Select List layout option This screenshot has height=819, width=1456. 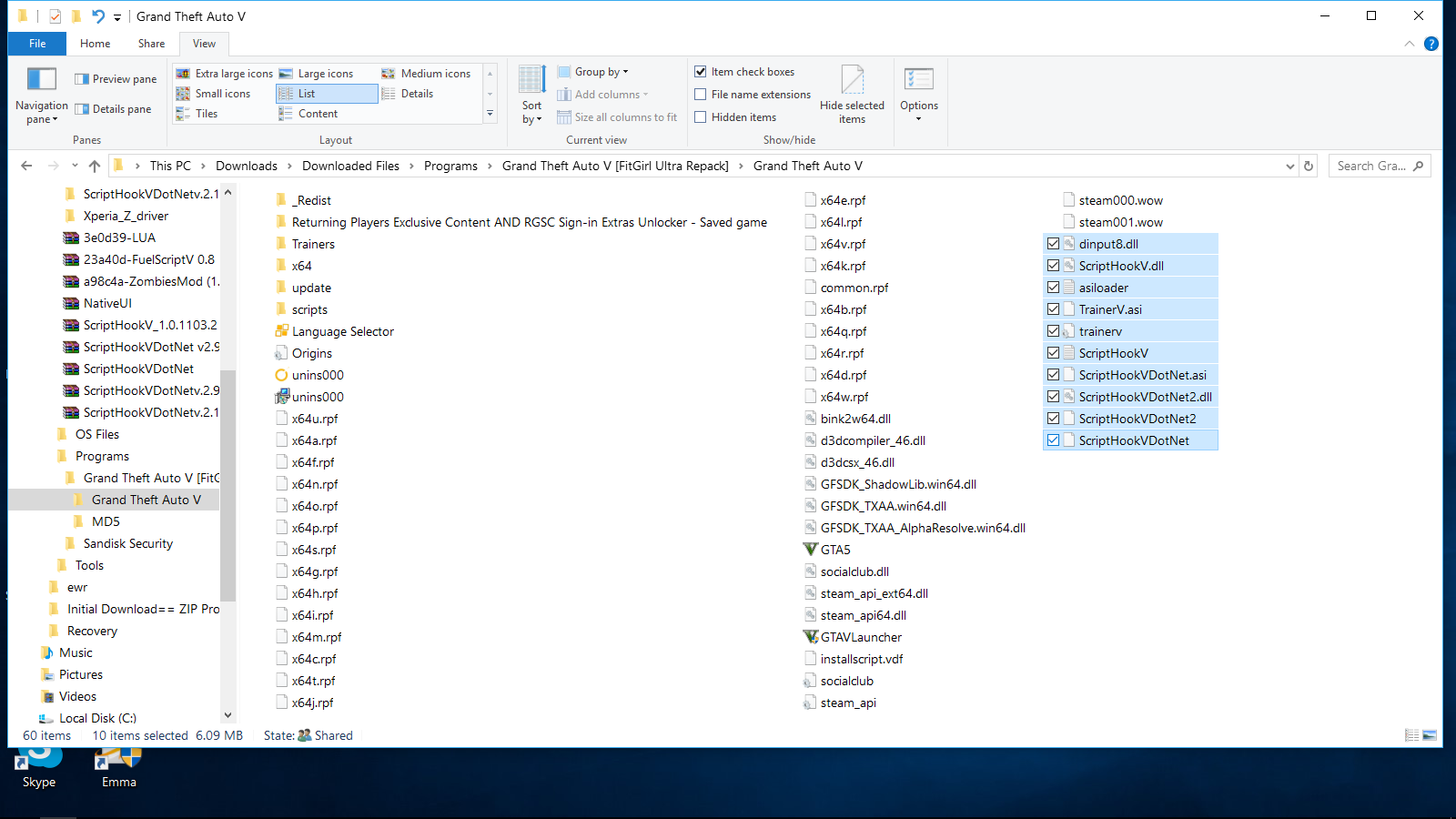pyautogui.click(x=327, y=94)
